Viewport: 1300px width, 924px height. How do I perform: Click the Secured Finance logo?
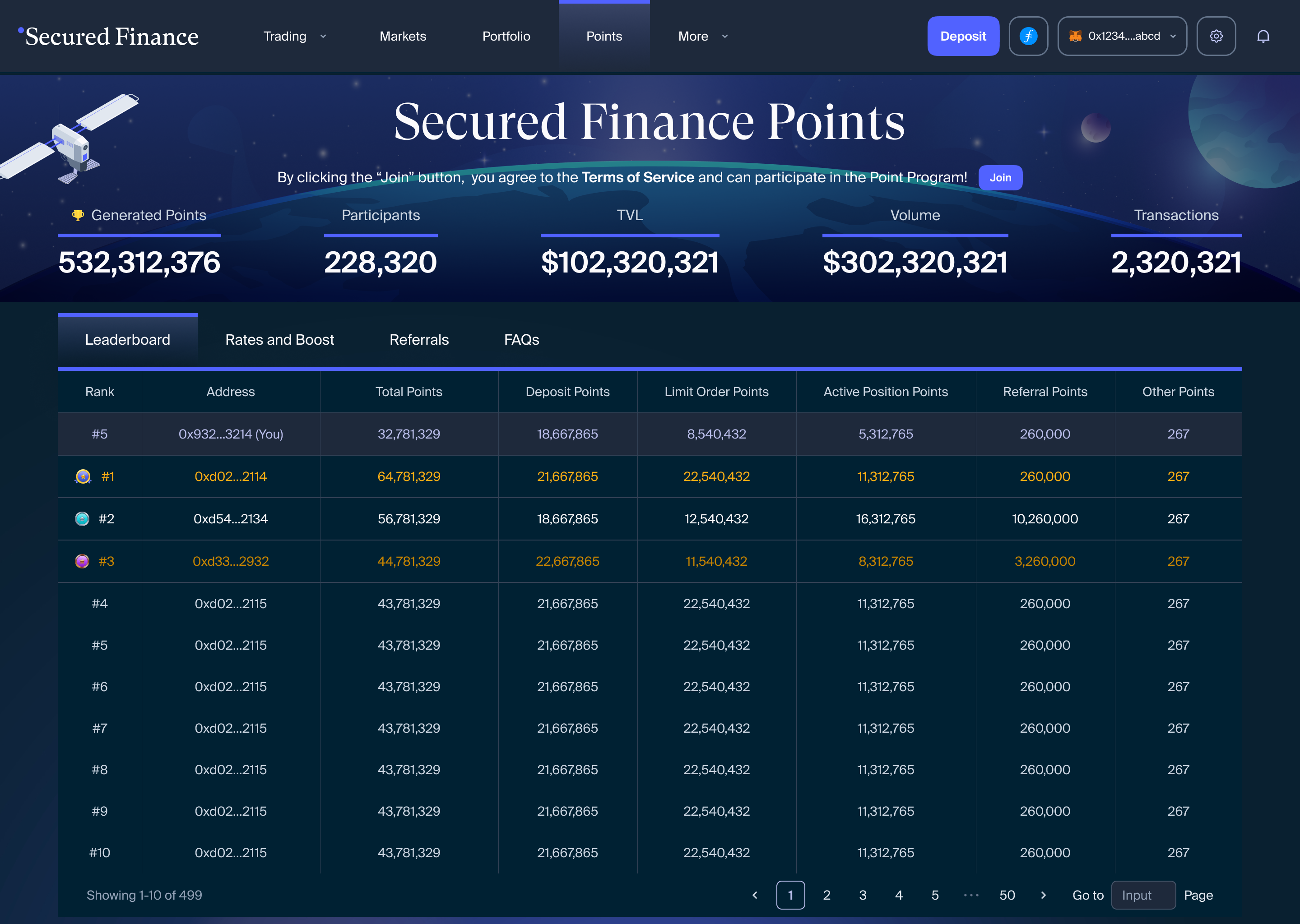(108, 37)
